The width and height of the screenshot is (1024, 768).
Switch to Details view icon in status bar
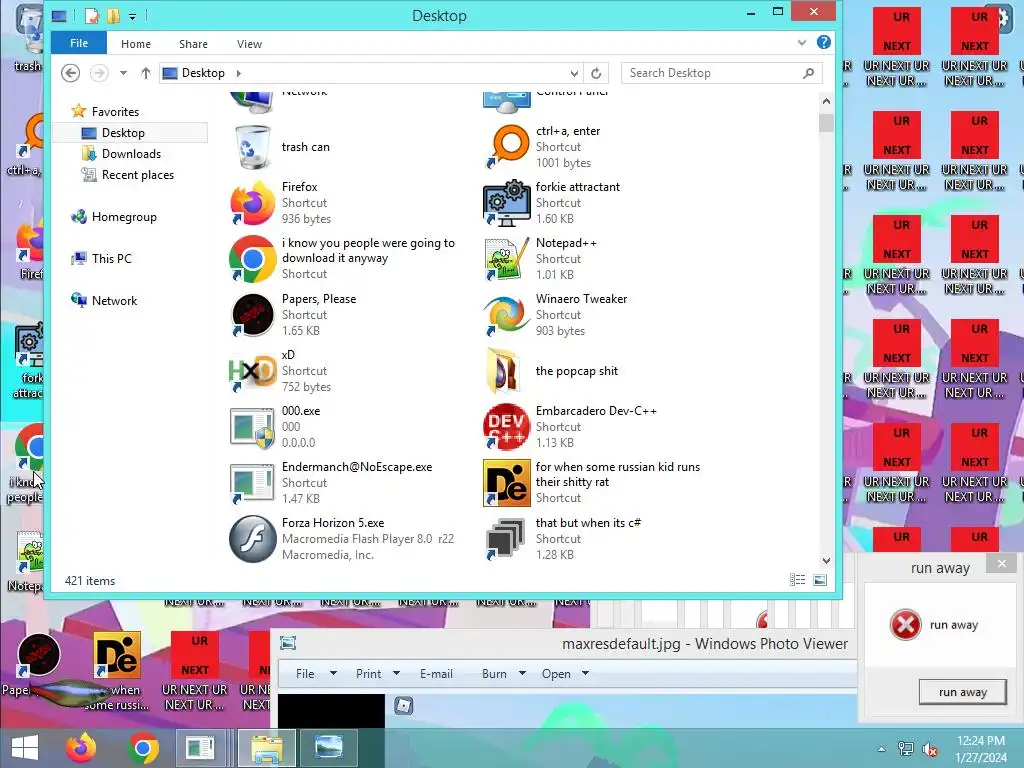(x=797, y=580)
